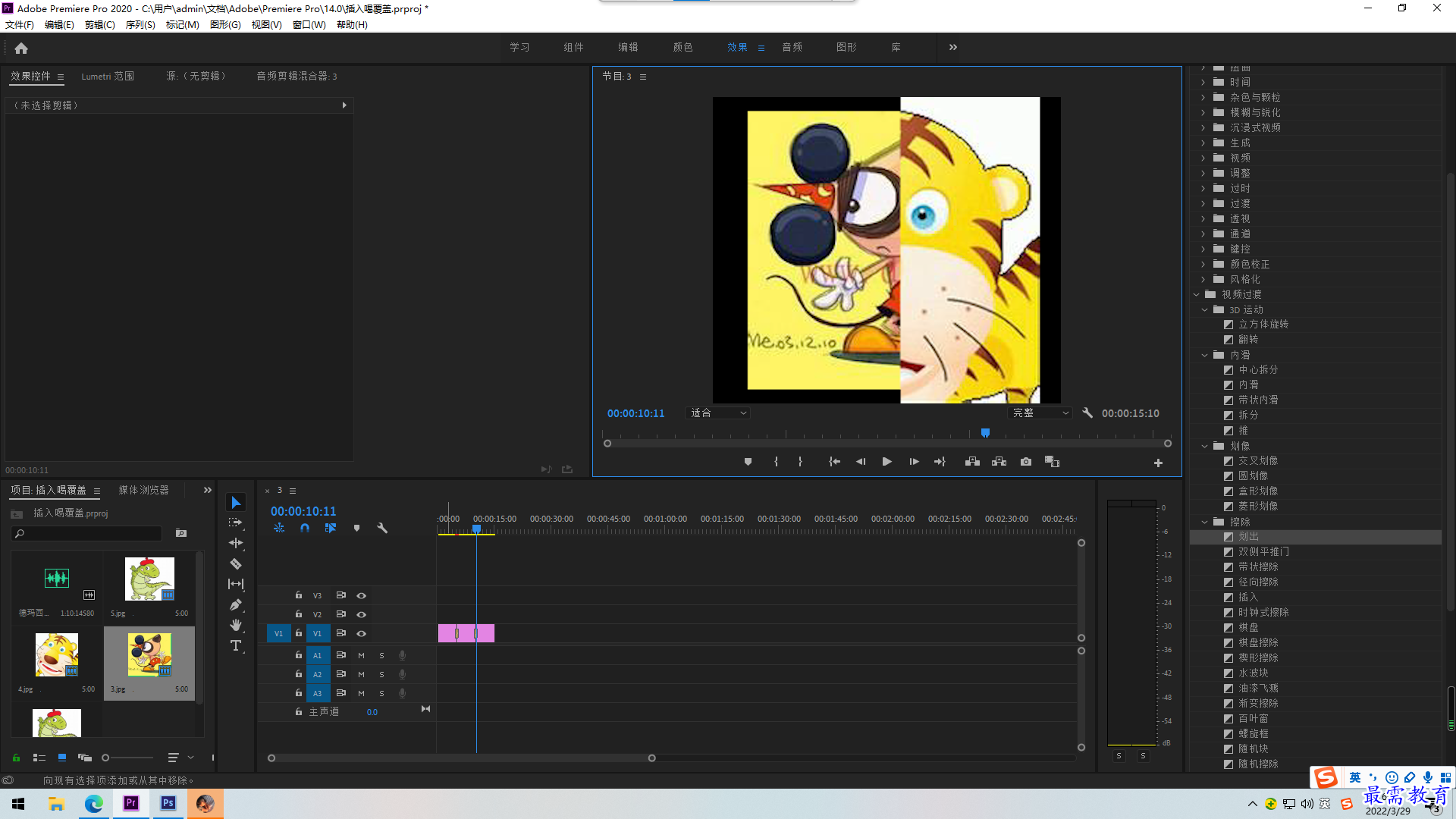Solo audio track A2

(381, 674)
